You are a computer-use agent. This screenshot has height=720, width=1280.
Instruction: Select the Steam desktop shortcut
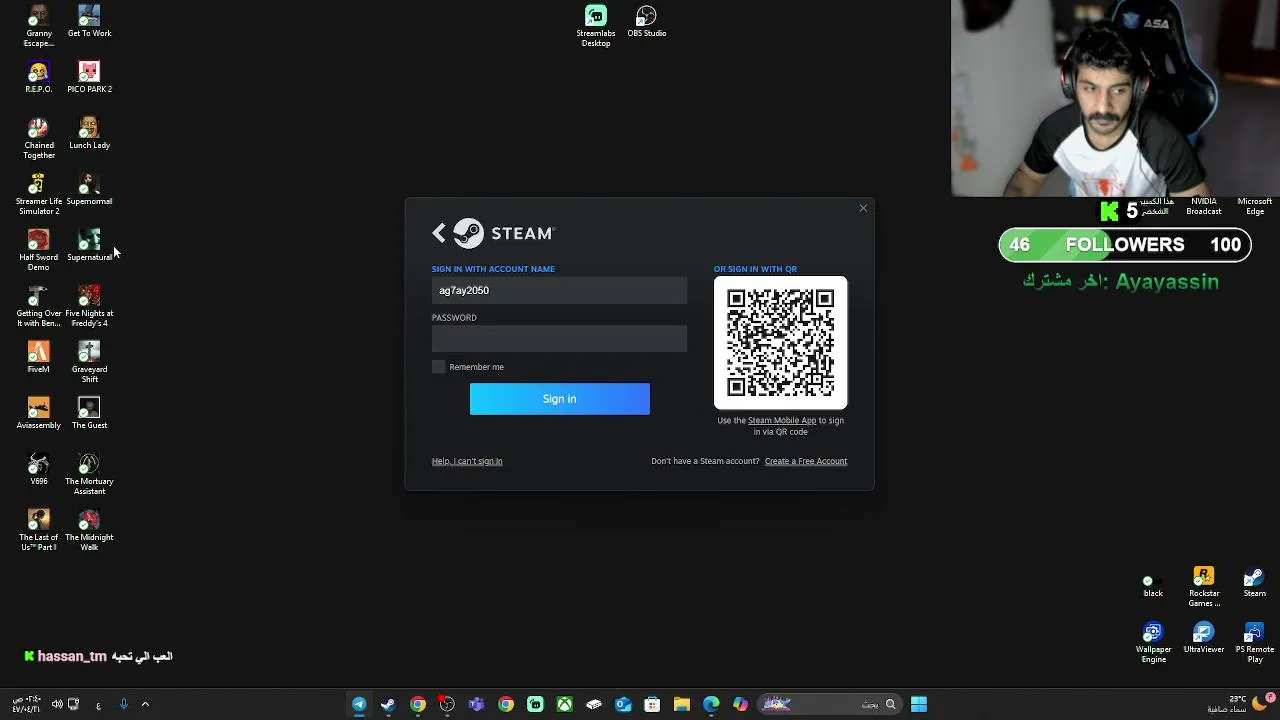pos(1254,583)
